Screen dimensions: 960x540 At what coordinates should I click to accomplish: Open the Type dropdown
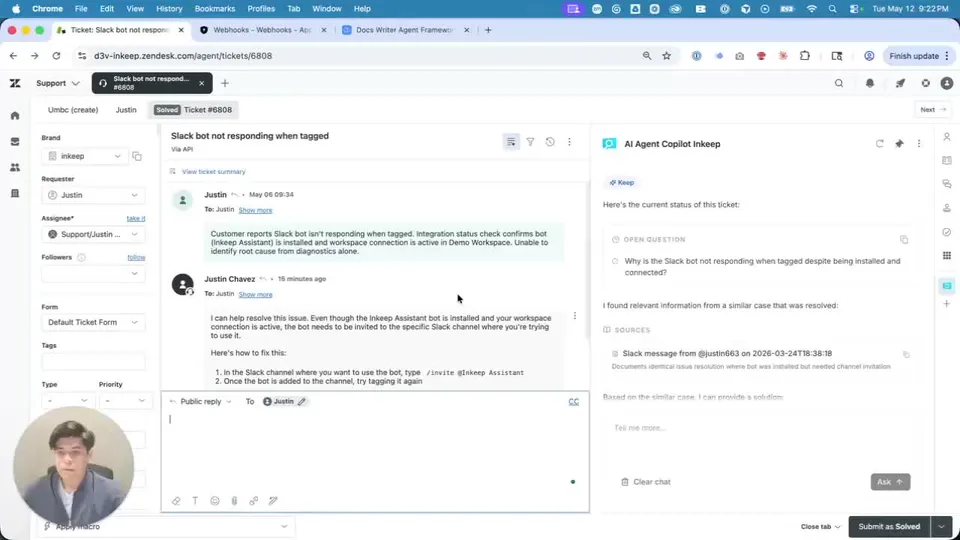tap(68, 401)
